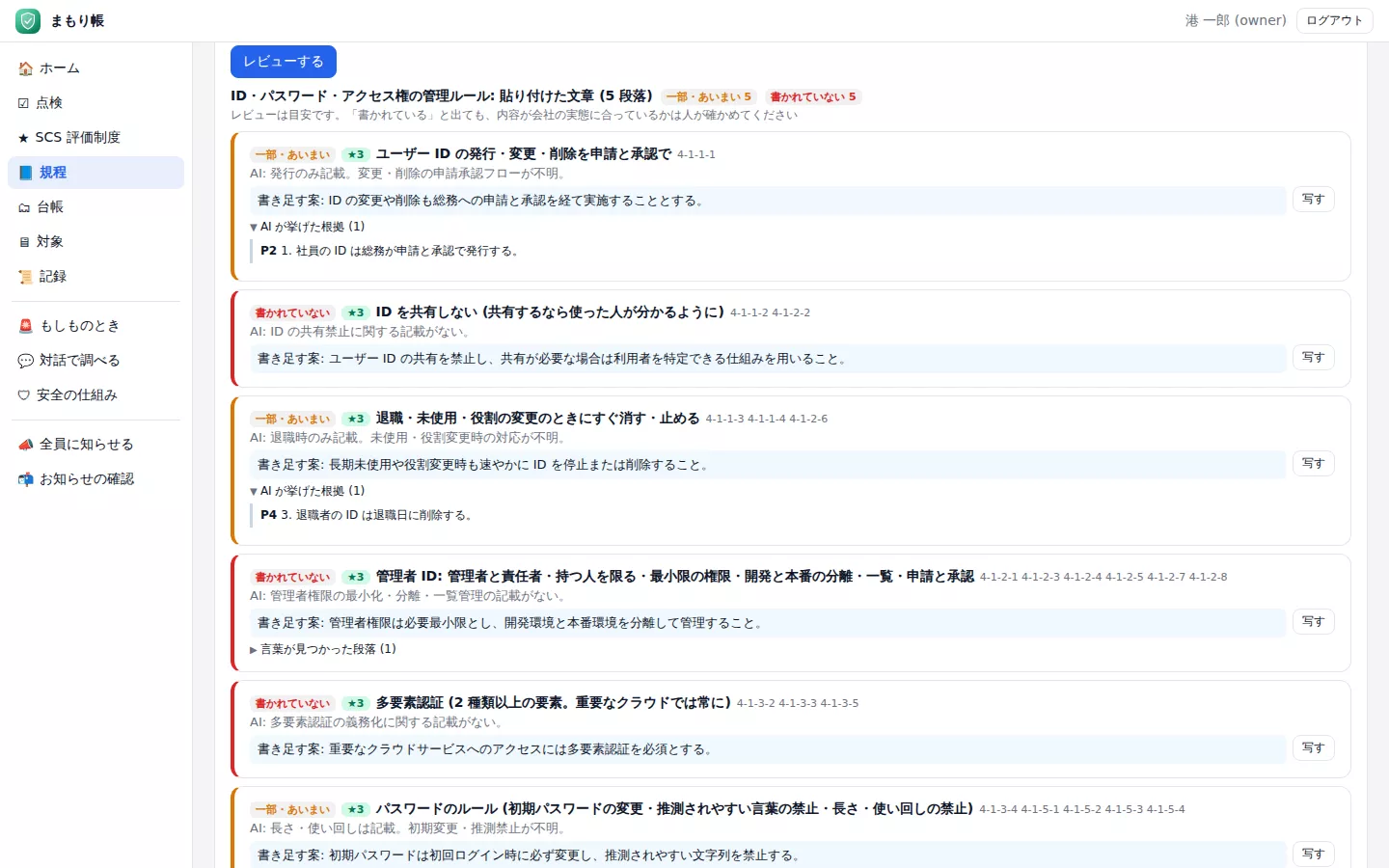
Task: Click the shield icon for 安全の仕組み
Action: (x=24, y=395)
